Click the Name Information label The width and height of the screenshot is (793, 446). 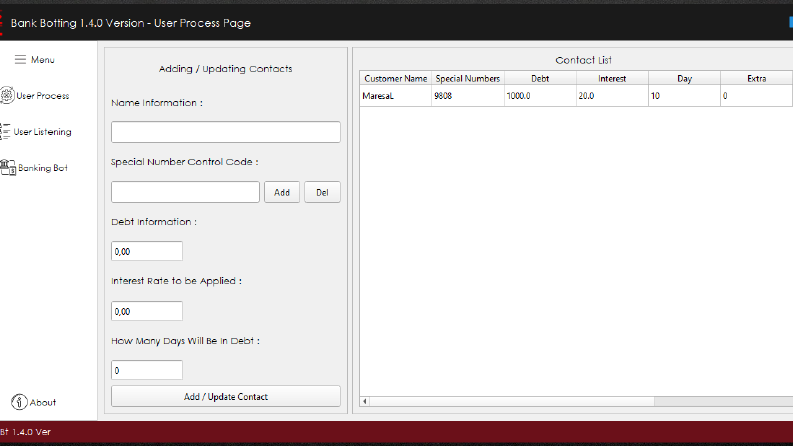point(157,103)
